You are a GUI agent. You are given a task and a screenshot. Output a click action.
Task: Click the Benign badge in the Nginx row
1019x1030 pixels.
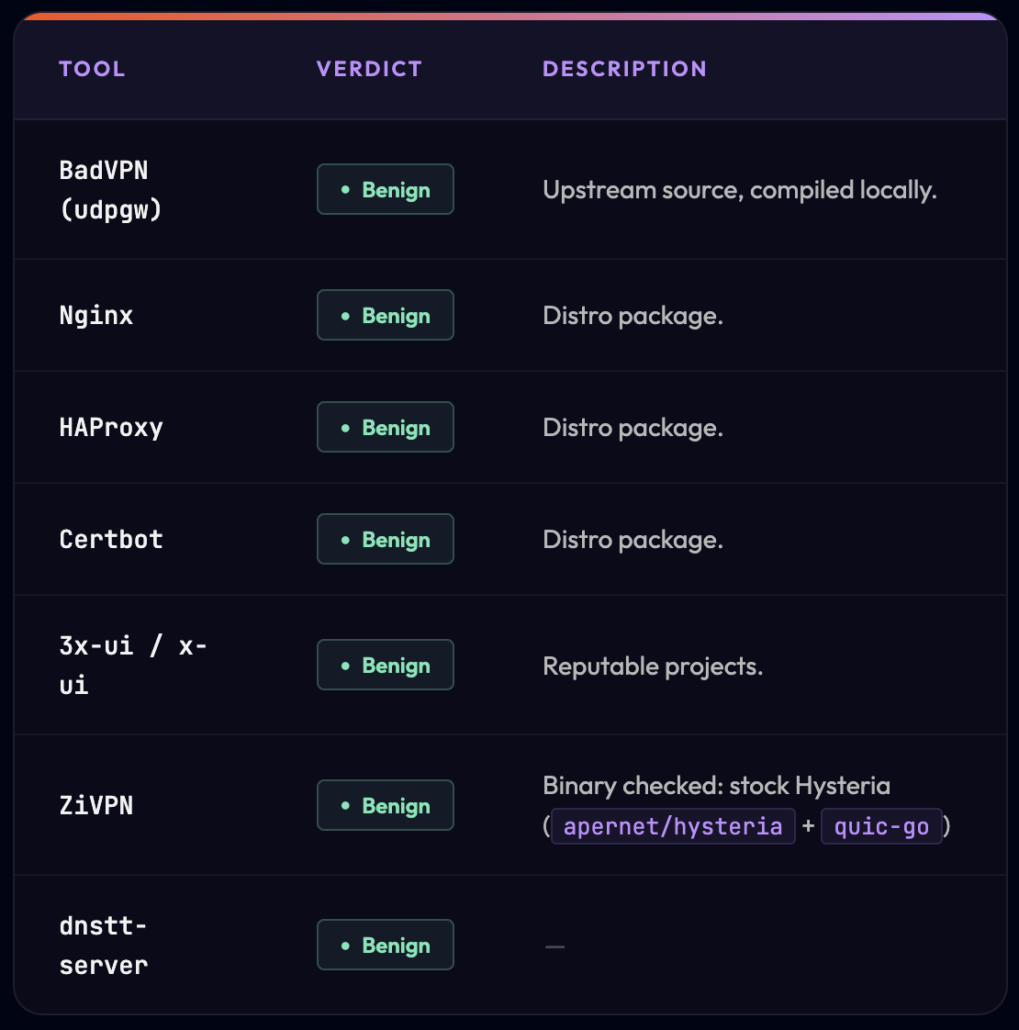(385, 315)
